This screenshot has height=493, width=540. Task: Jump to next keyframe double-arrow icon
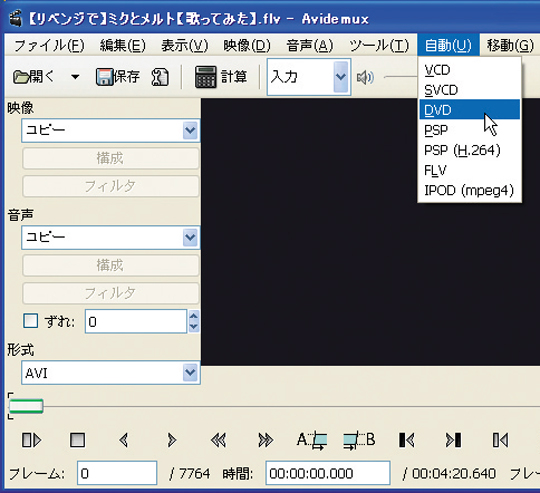pos(266,440)
